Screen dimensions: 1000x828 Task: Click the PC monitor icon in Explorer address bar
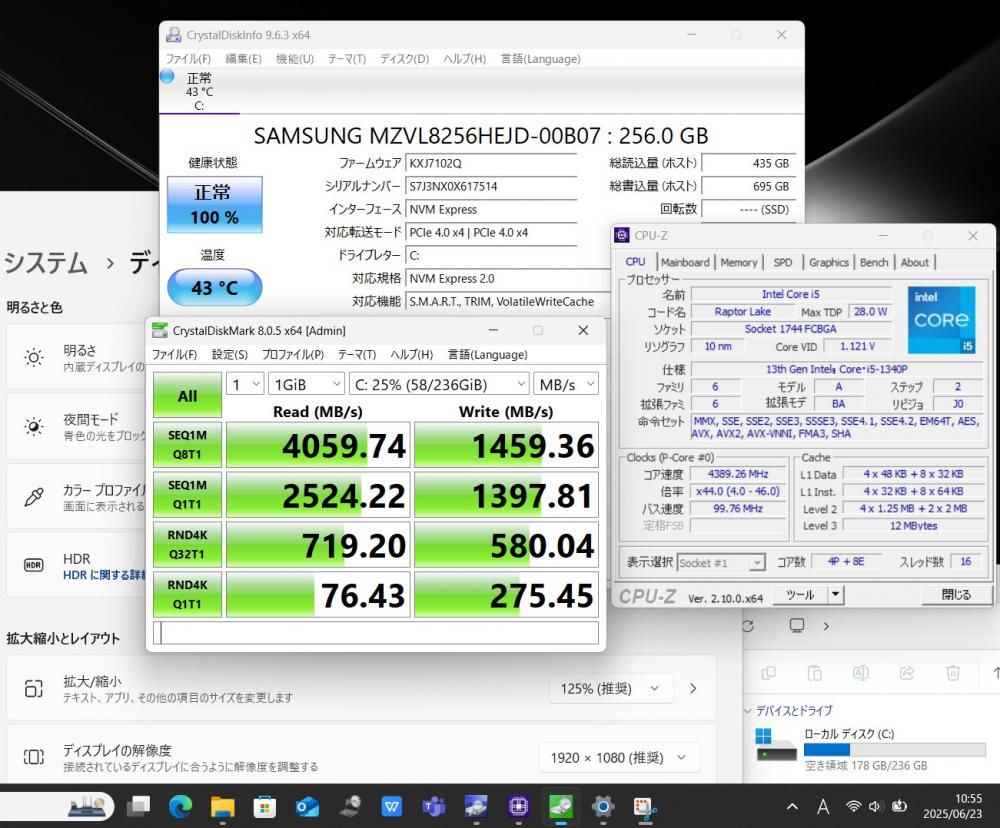click(x=797, y=625)
